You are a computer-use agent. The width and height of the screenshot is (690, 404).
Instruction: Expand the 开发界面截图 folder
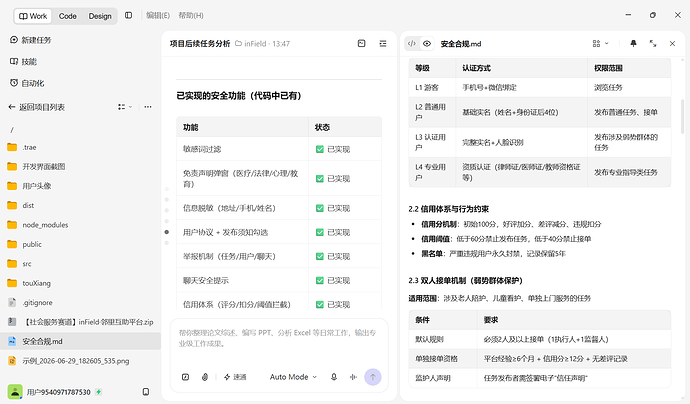[80, 167]
